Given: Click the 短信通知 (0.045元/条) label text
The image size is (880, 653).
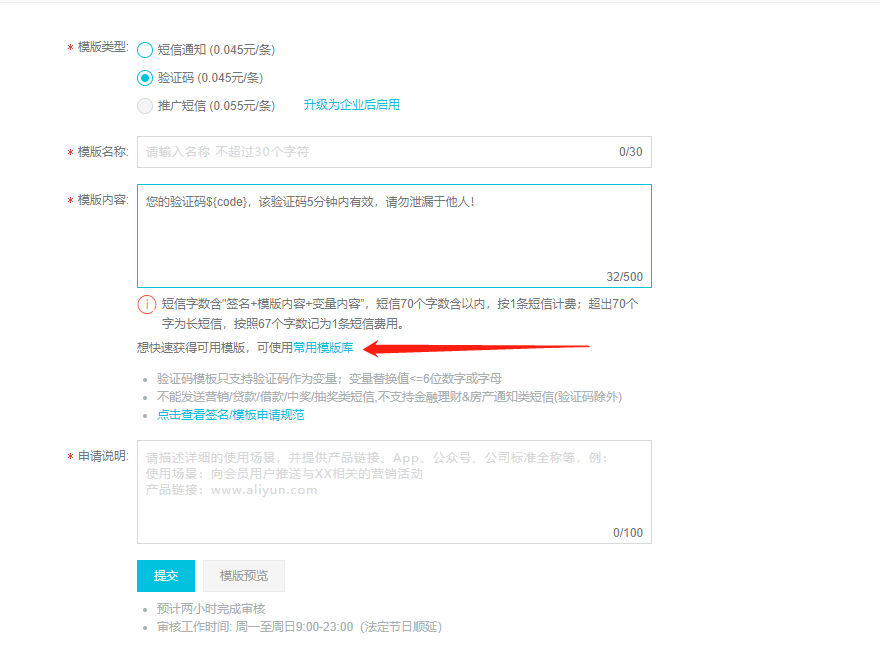Looking at the screenshot, I should click(x=216, y=50).
